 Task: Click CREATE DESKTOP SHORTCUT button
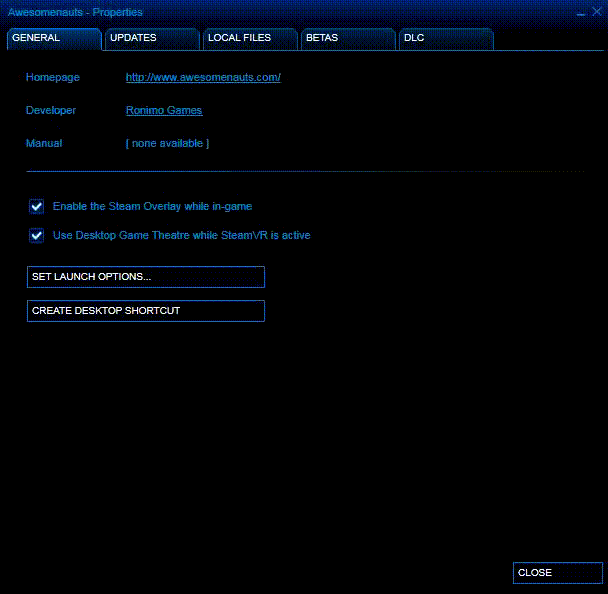[146, 311]
